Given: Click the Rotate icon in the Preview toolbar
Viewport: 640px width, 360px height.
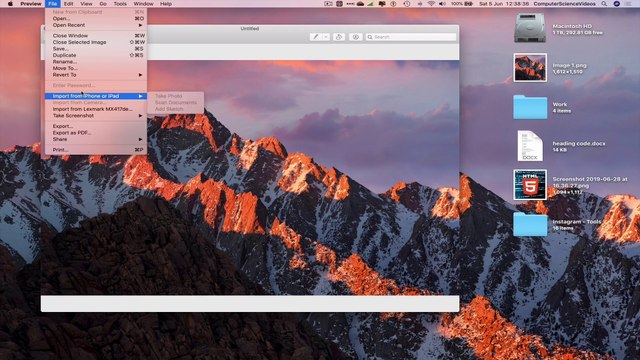Looking at the screenshot, I should (x=339, y=37).
